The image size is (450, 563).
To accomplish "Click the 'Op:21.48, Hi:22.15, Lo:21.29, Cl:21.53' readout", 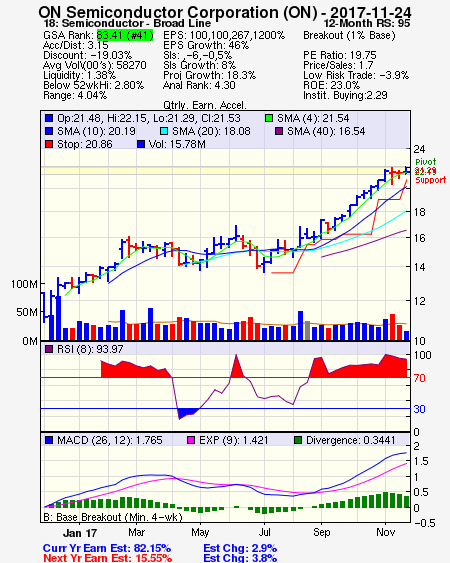I will 149,118.
